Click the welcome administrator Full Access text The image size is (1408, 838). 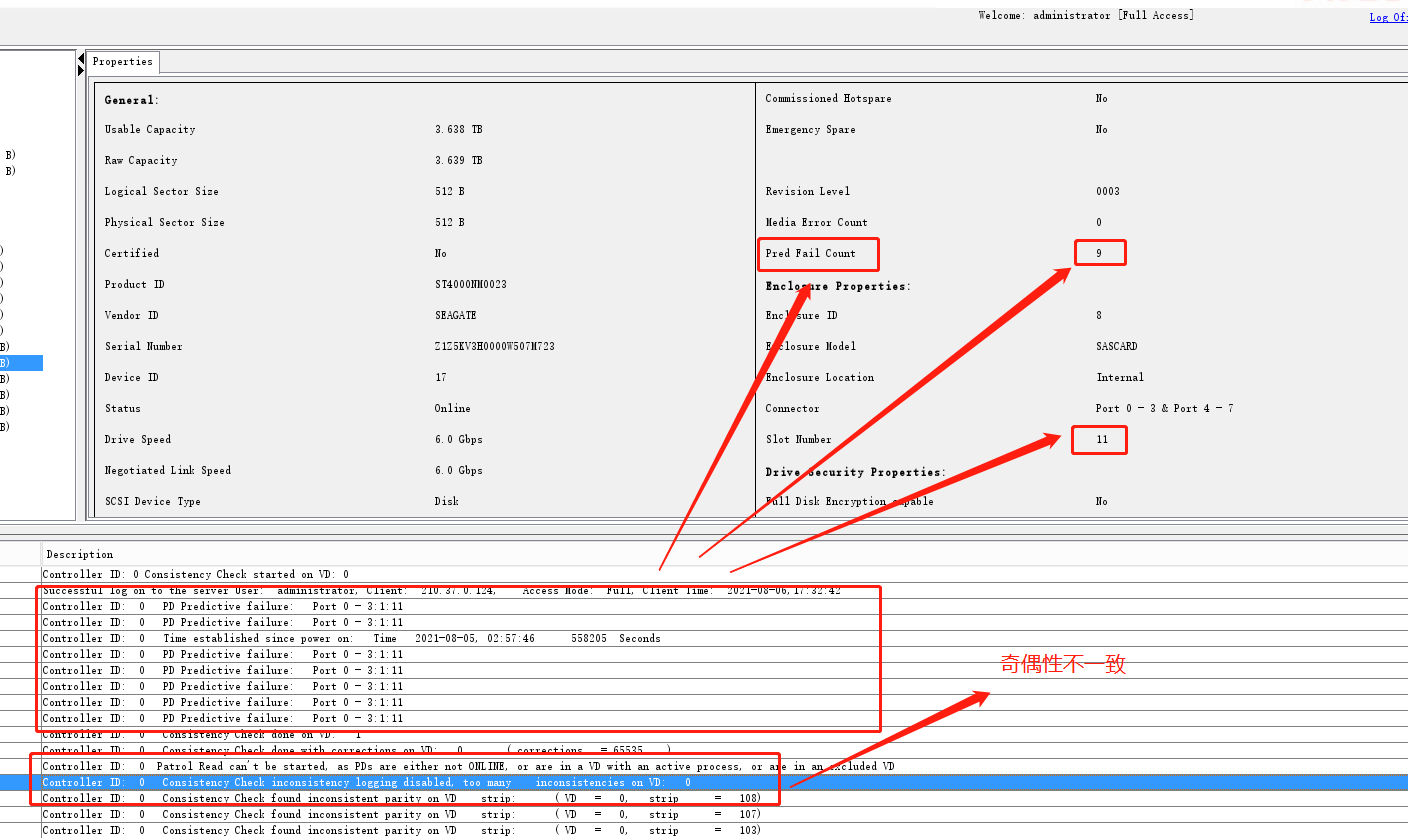[x=1085, y=16]
